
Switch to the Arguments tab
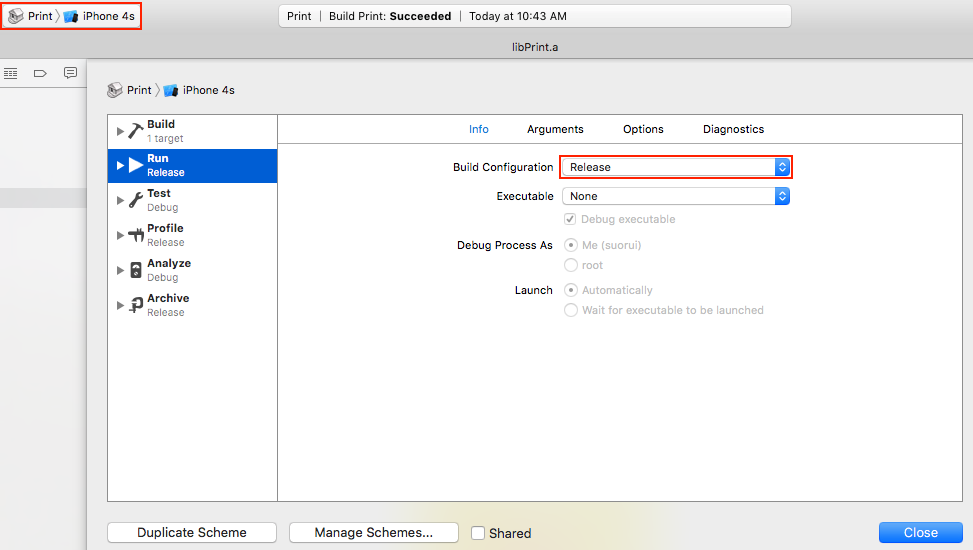click(x=555, y=129)
